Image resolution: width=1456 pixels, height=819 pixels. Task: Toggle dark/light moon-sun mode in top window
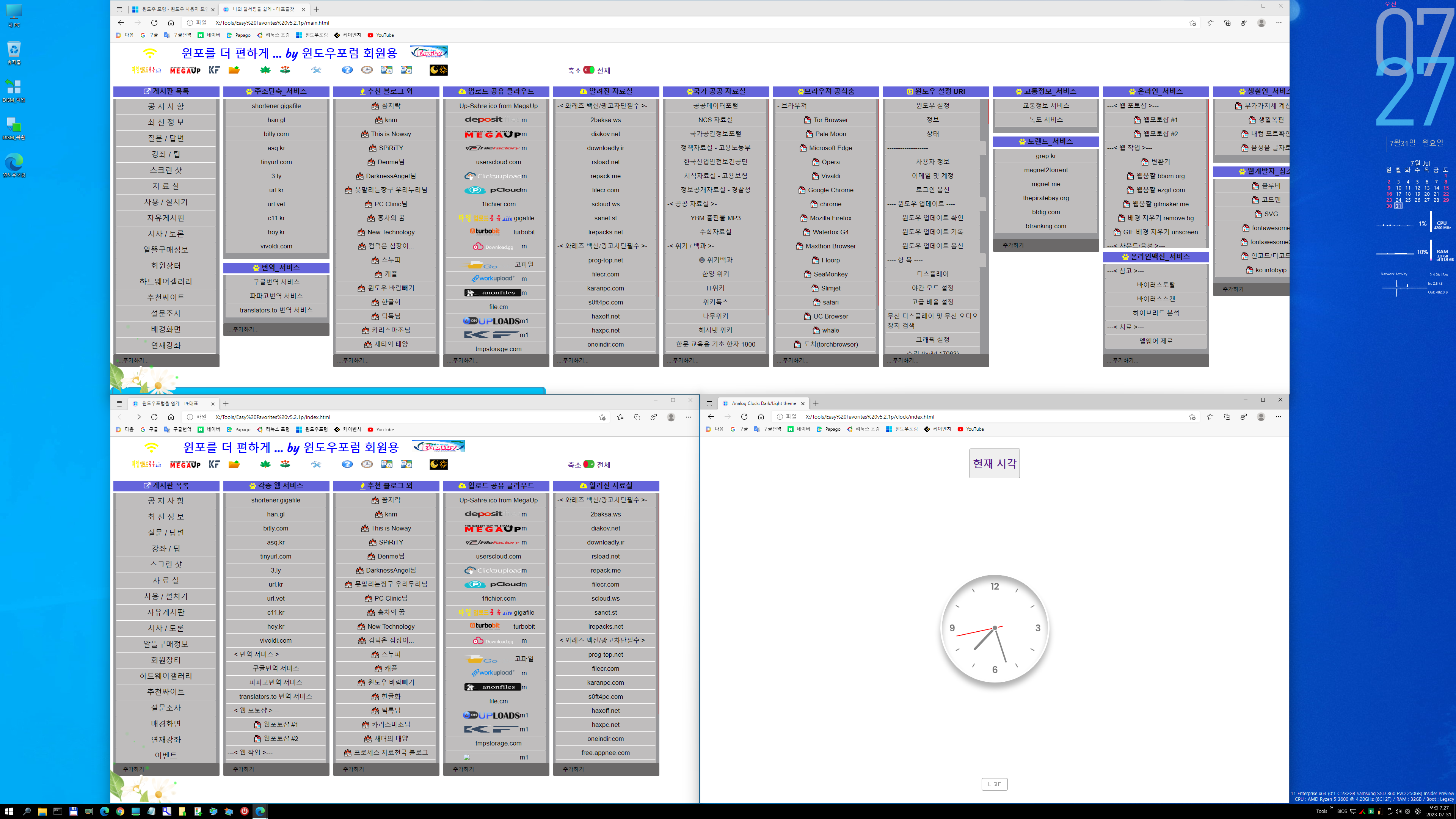(439, 70)
